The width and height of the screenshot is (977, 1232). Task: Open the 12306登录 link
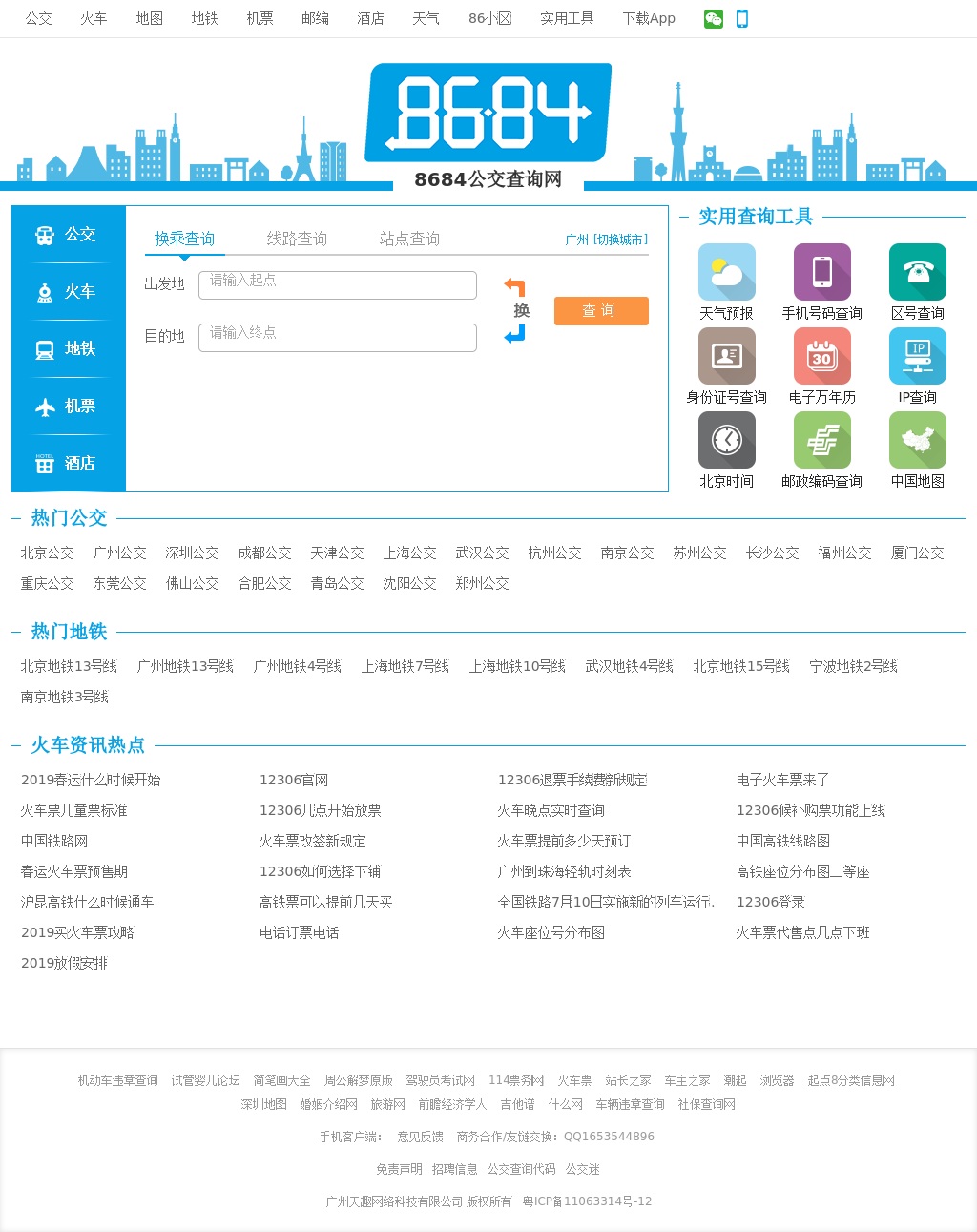771,902
